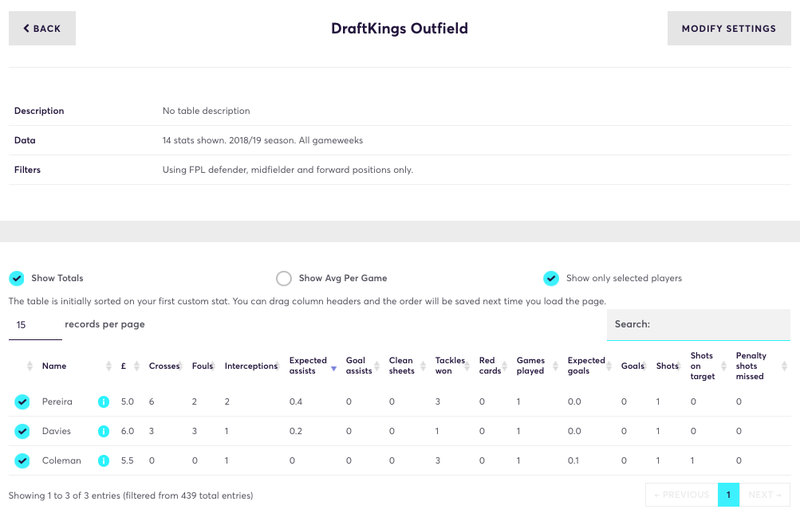Deselect Coleman row checkbox
The image size is (800, 517).
[x=22, y=461]
